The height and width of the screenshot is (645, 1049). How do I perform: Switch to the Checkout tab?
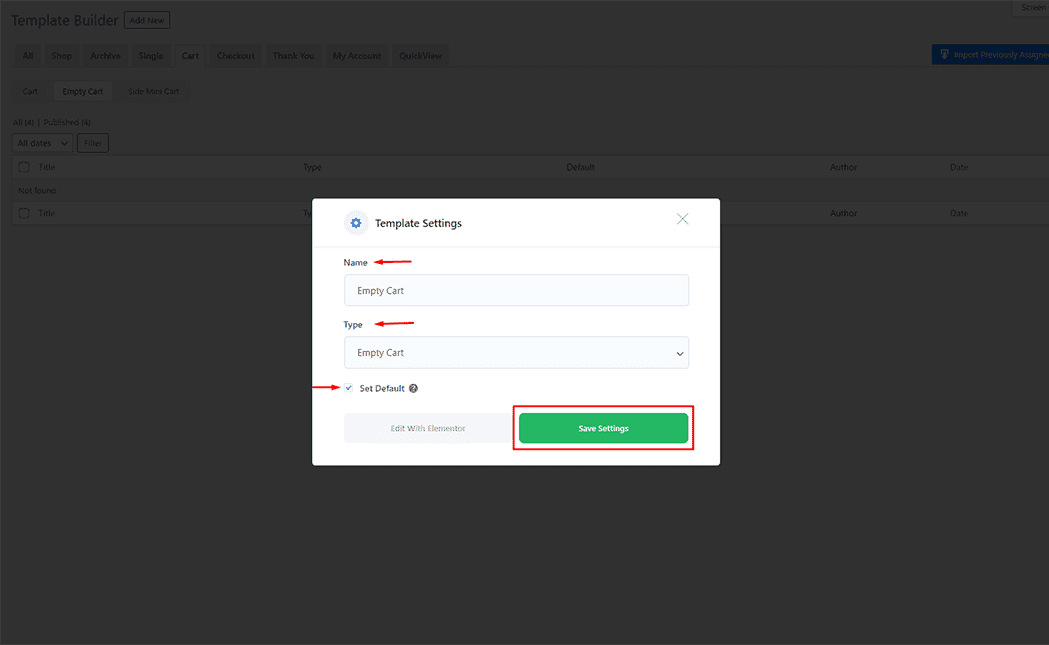click(x=235, y=55)
